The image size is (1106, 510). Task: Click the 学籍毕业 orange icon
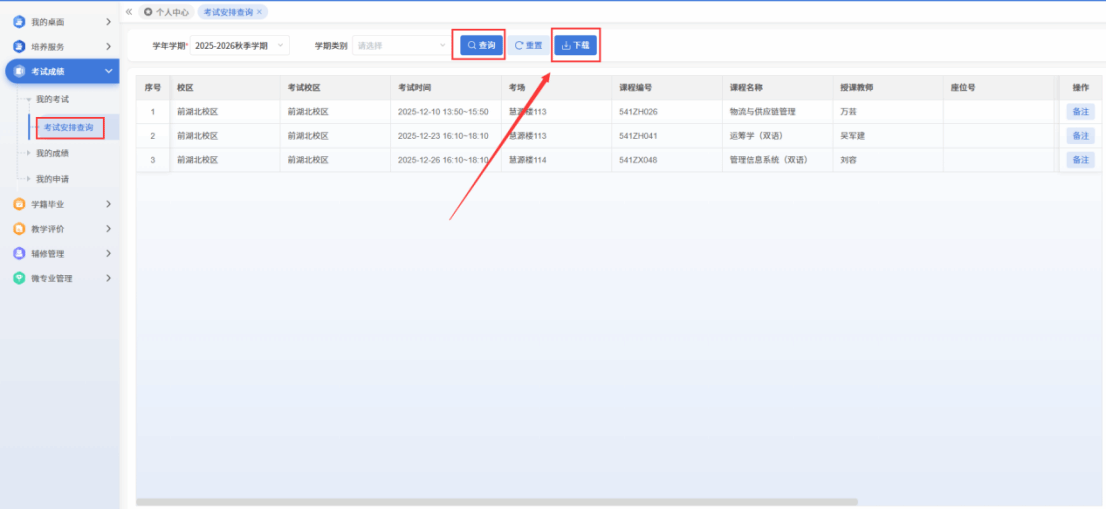coord(19,204)
